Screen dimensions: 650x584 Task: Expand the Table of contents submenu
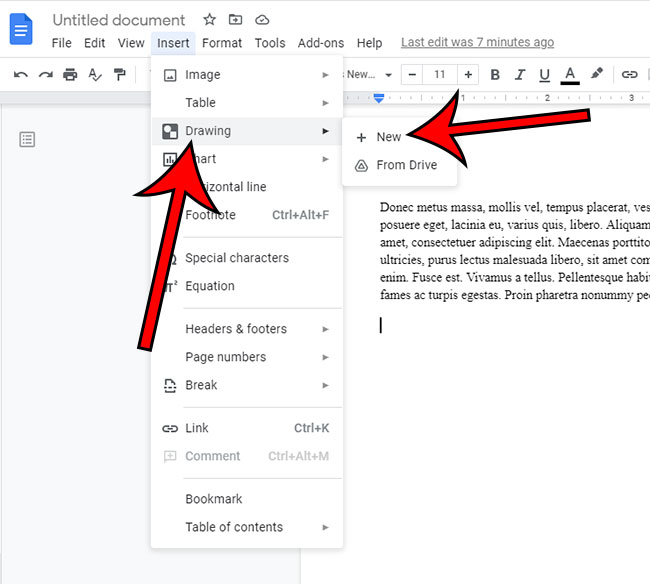click(x=246, y=527)
